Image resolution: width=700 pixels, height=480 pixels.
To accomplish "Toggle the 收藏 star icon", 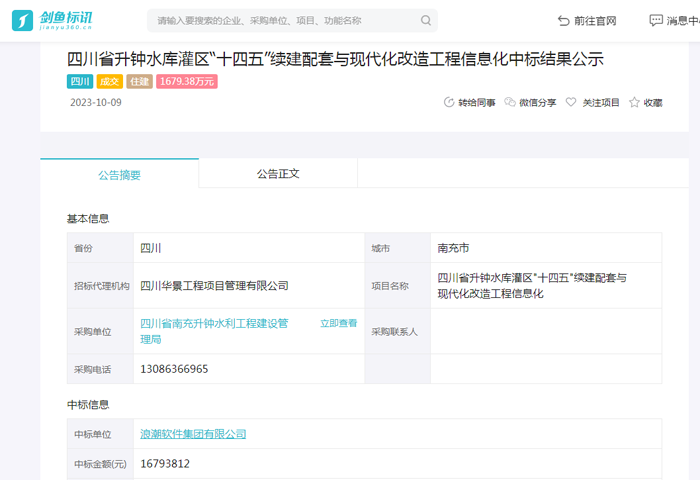I will tap(634, 103).
